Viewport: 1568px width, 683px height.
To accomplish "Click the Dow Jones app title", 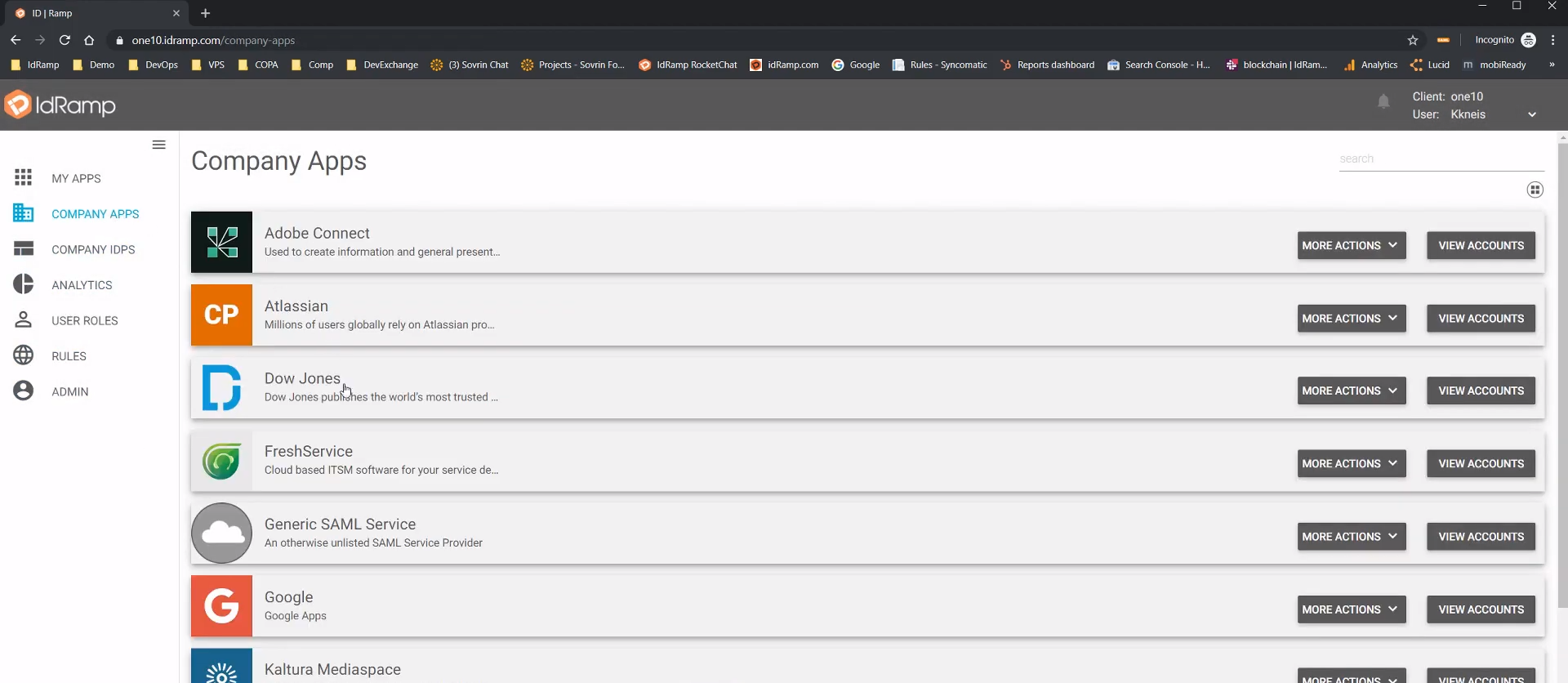I will point(302,378).
